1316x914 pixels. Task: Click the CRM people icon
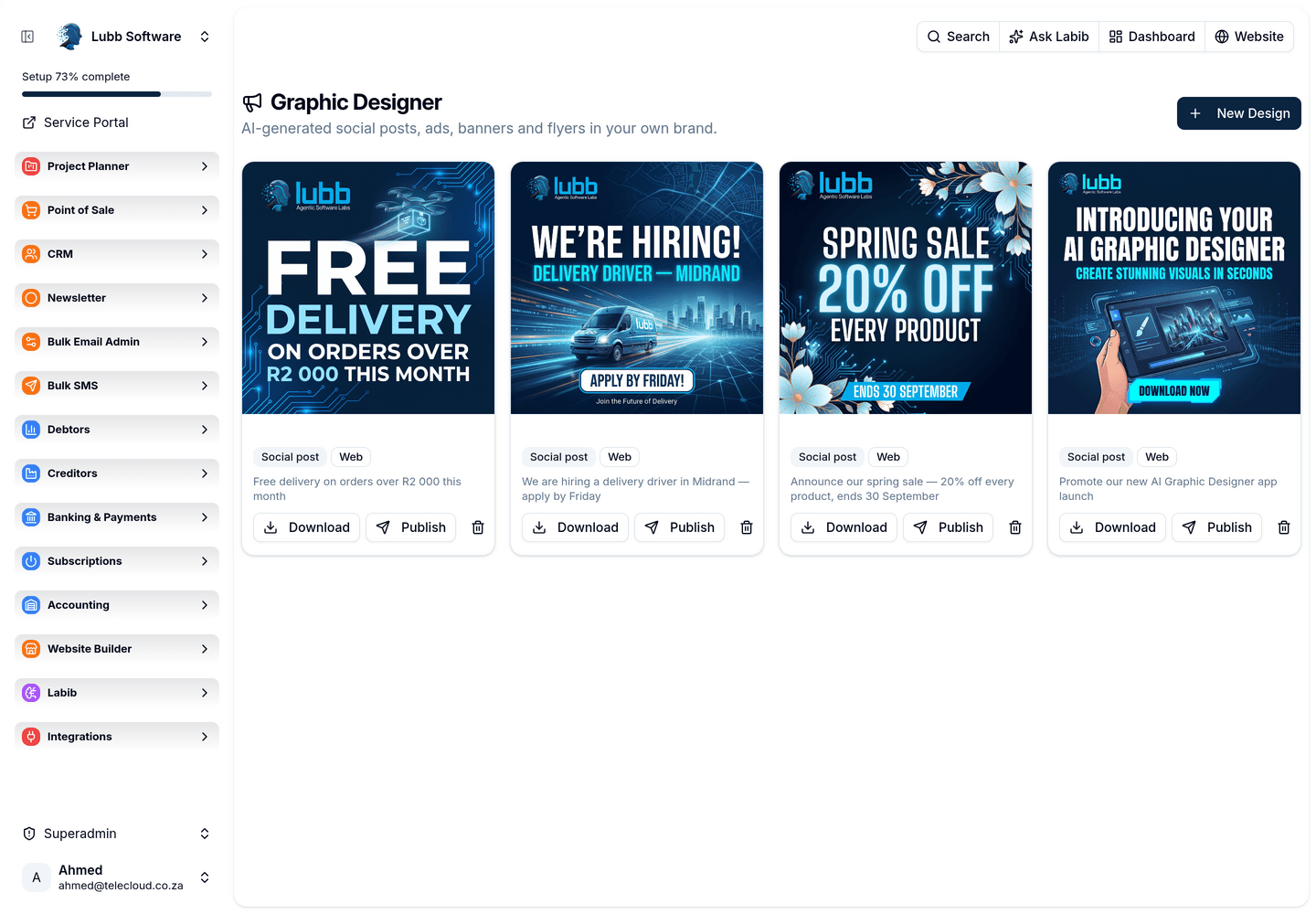tap(31, 254)
